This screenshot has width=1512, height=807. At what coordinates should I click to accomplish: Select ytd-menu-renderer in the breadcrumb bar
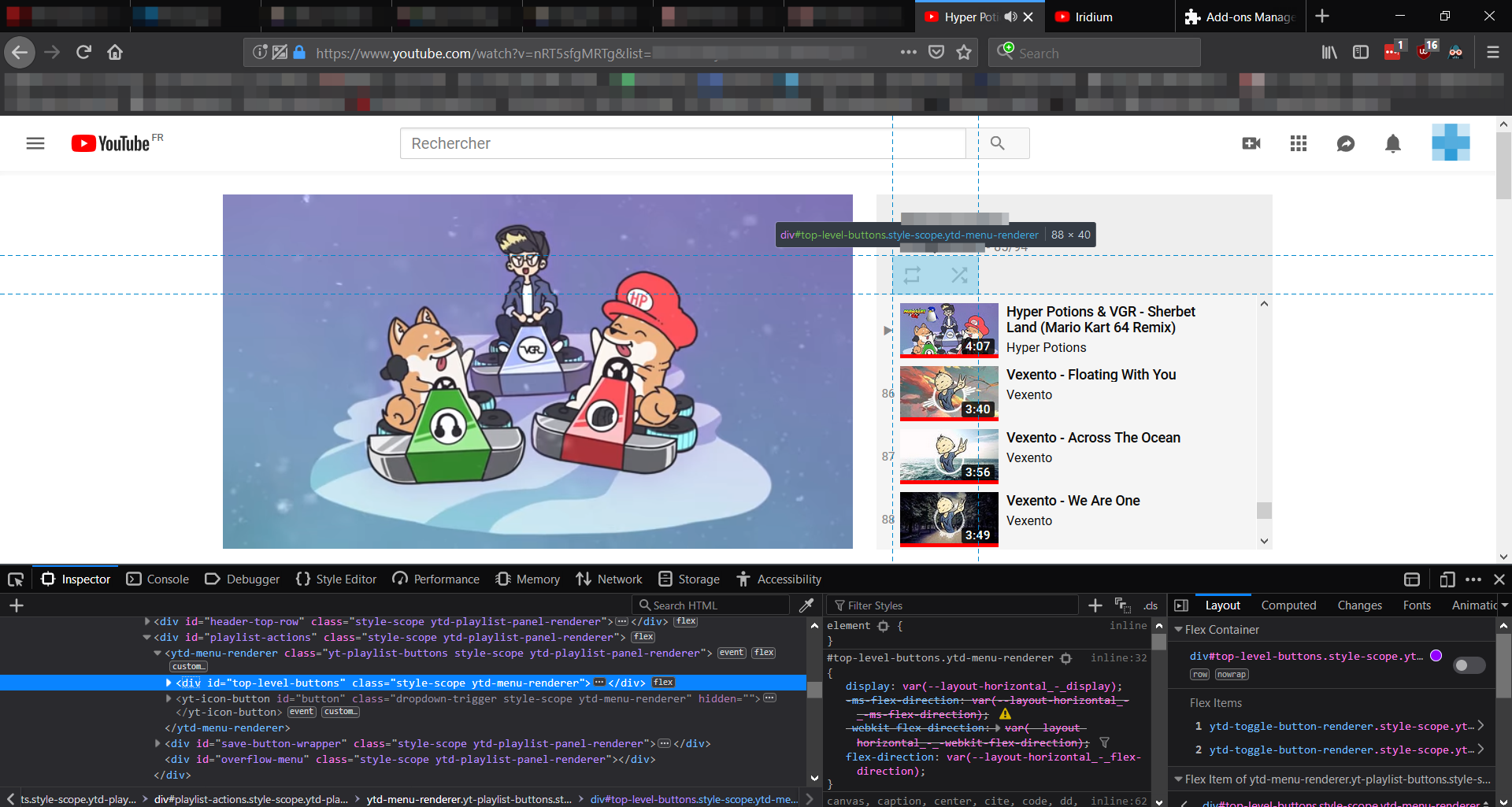(x=469, y=799)
